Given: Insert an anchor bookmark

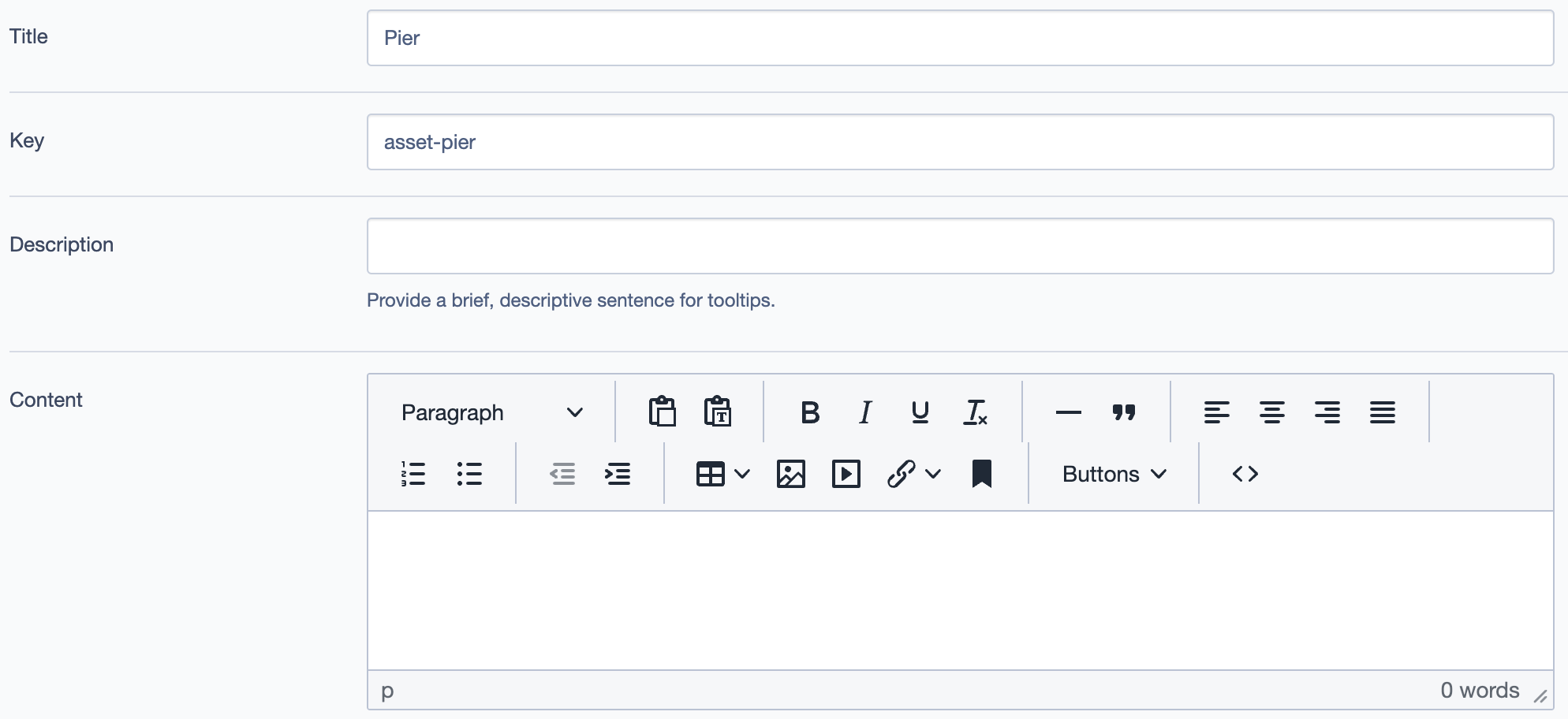Looking at the screenshot, I should pyautogui.click(x=980, y=473).
